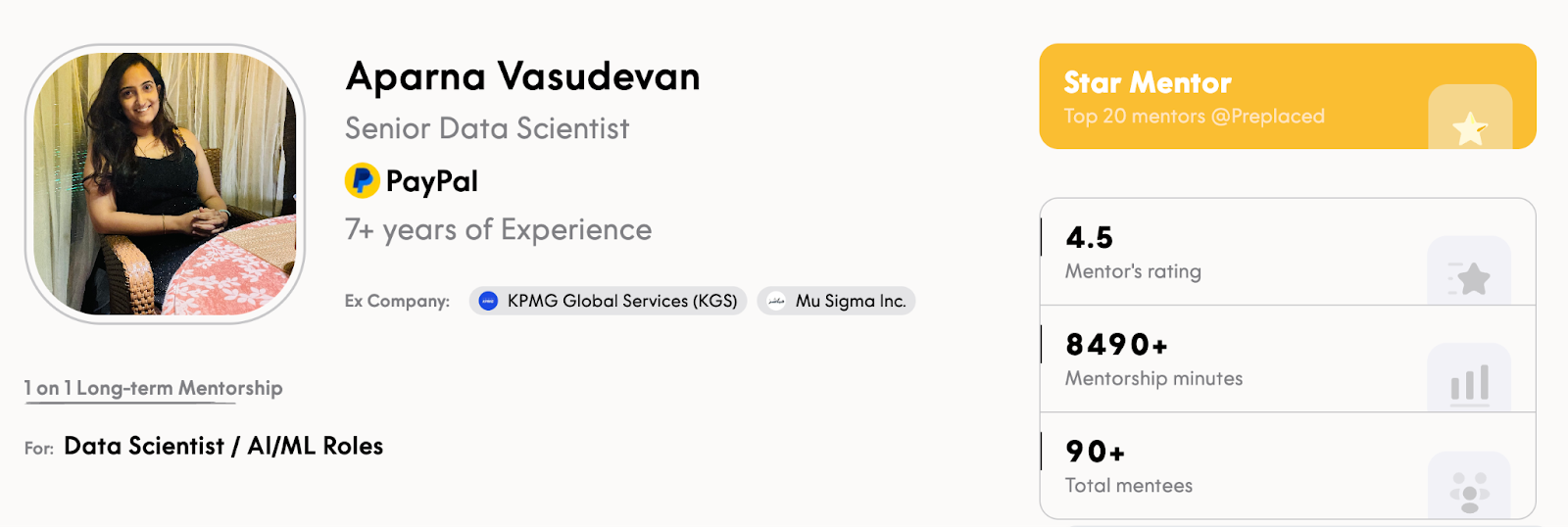Viewport: 1568px width, 527px height.
Task: Click the Star Mentor banner
Action: (1288, 96)
